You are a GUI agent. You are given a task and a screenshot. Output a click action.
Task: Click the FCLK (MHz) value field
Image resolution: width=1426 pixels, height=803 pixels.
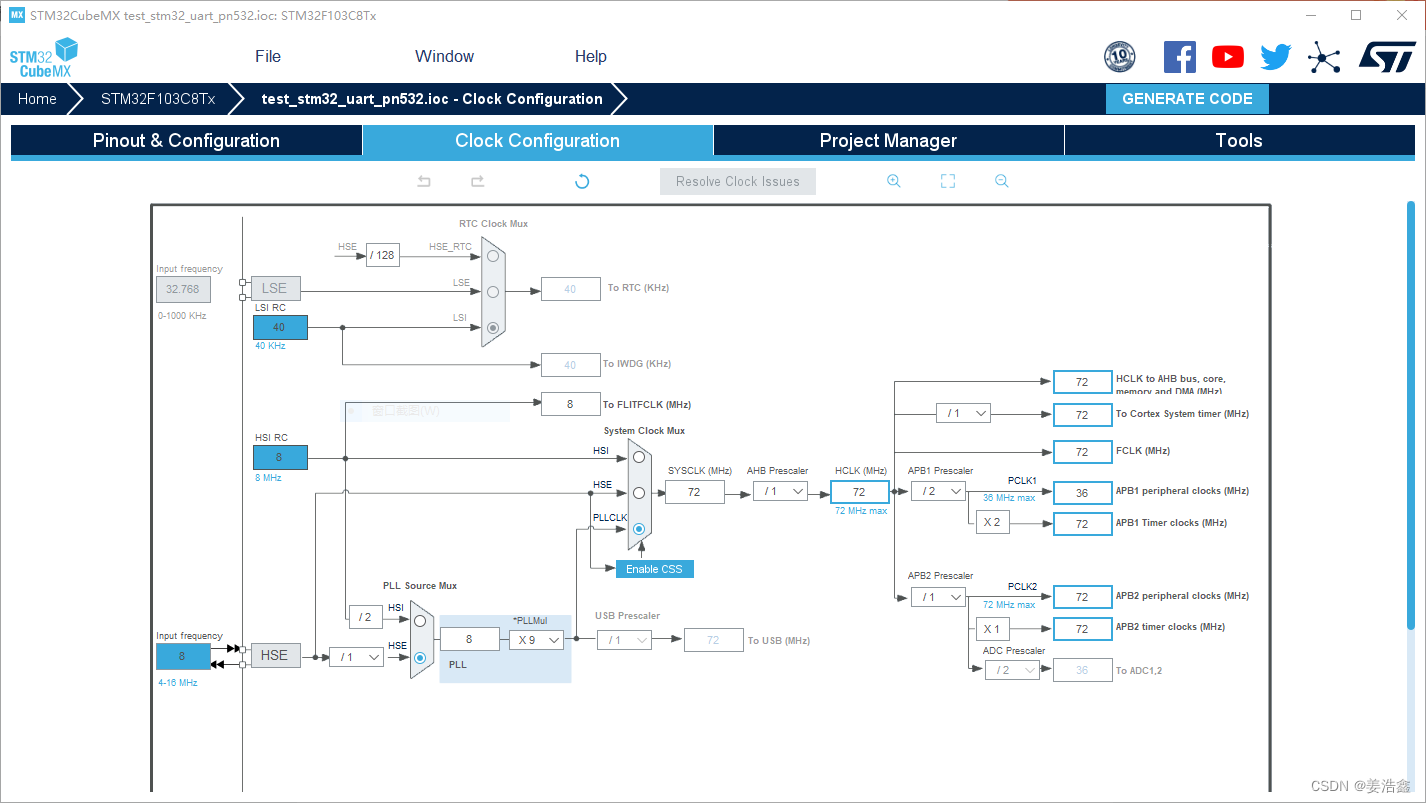1082,452
